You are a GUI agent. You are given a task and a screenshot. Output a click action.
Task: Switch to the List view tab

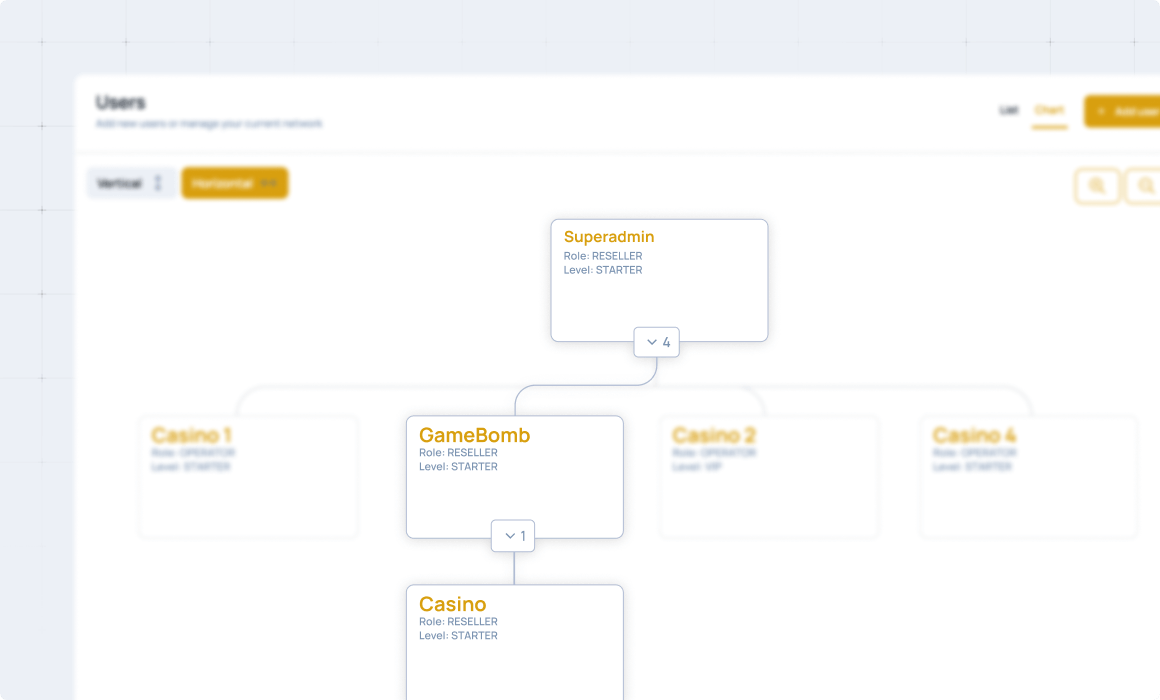click(x=1009, y=110)
